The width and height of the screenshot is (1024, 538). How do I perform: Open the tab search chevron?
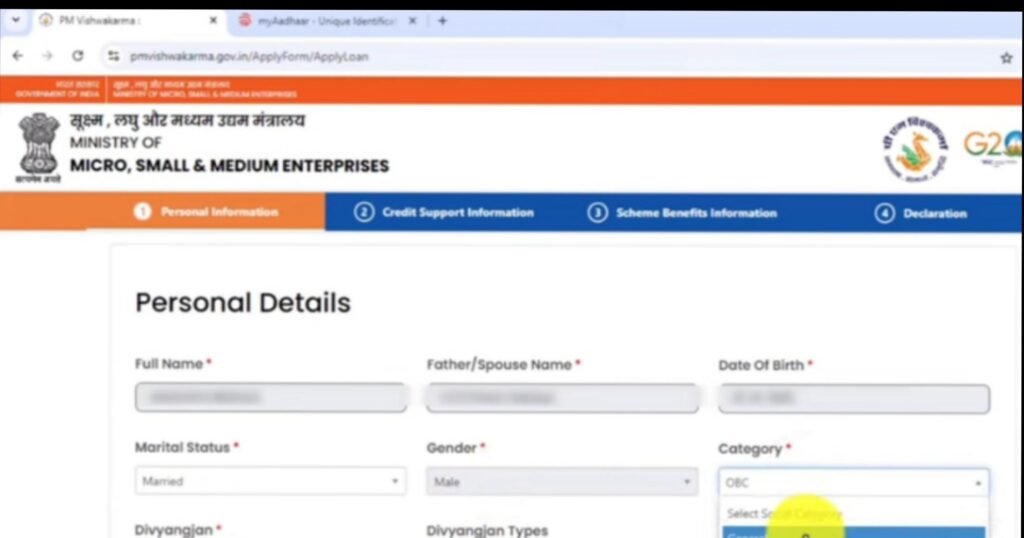pos(16,20)
